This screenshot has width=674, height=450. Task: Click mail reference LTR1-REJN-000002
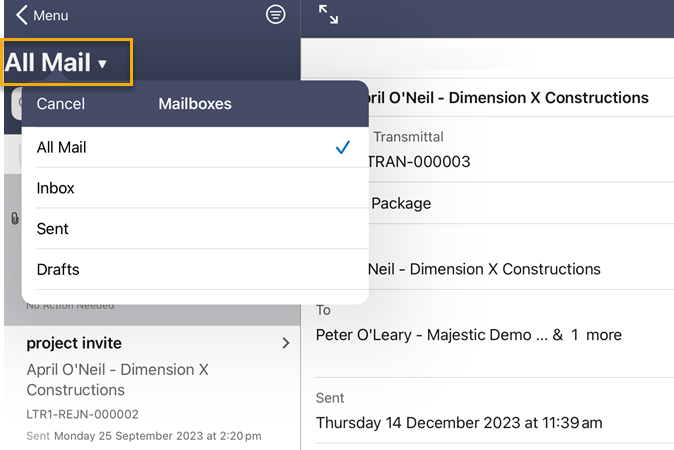82,414
